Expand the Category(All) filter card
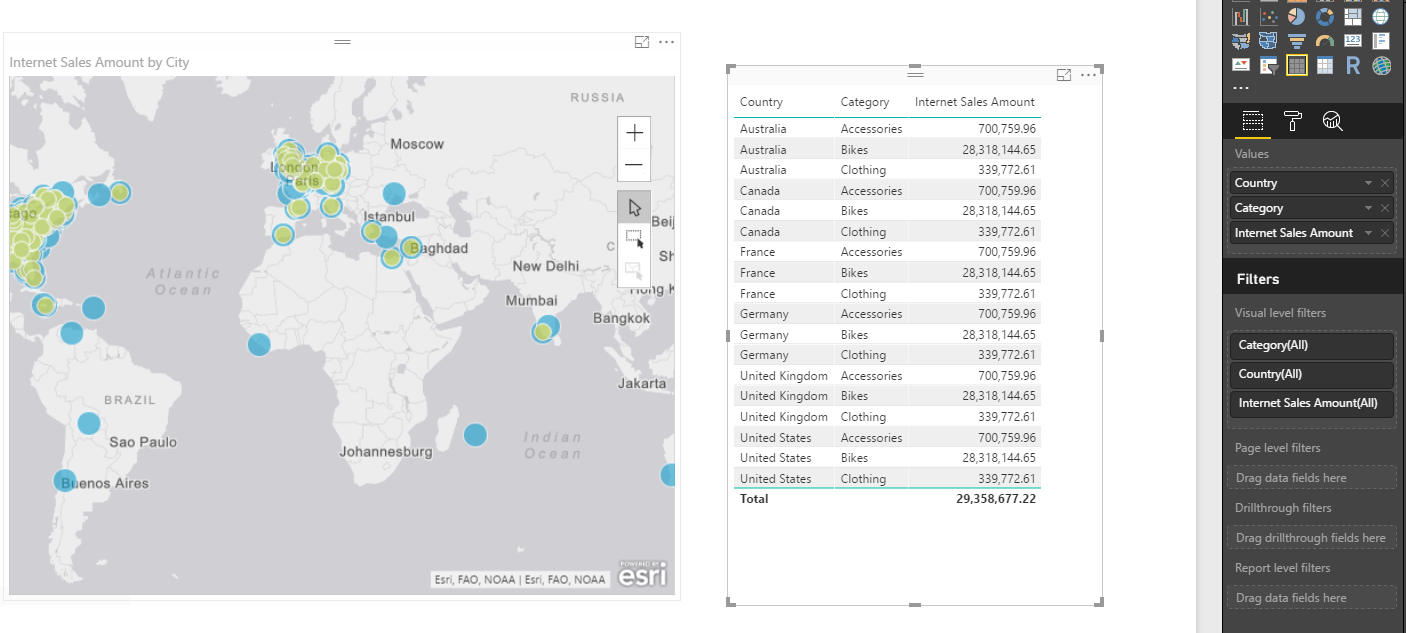Image resolution: width=1406 pixels, height=633 pixels. [1311, 345]
